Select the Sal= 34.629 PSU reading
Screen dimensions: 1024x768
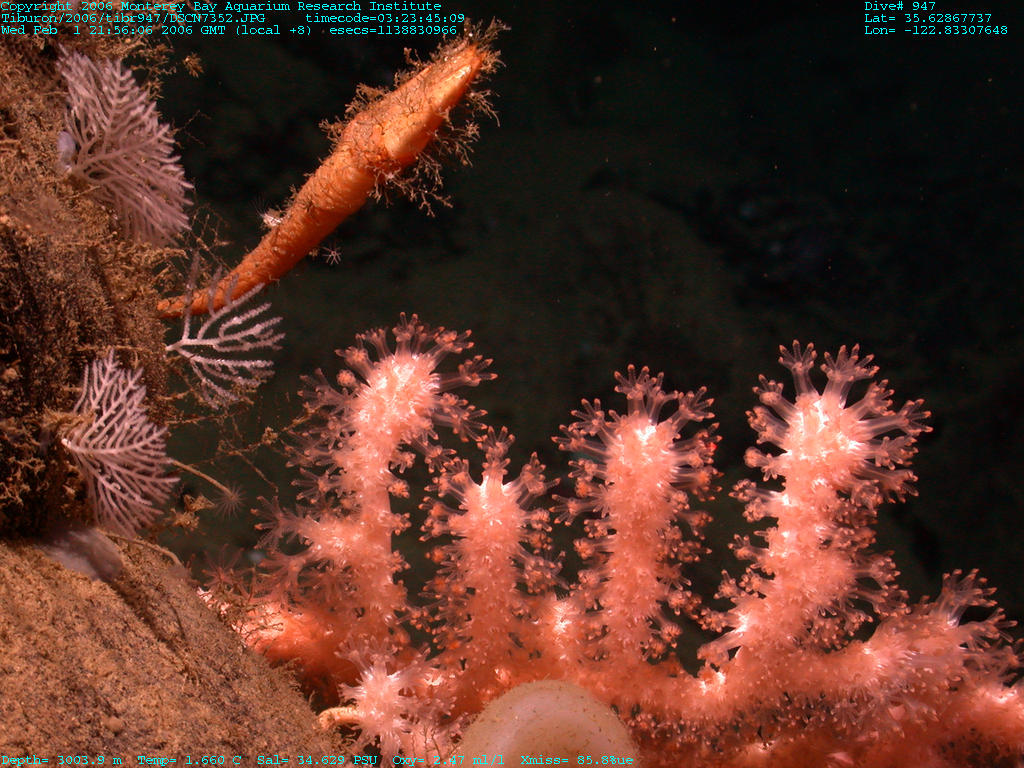[x=317, y=760]
